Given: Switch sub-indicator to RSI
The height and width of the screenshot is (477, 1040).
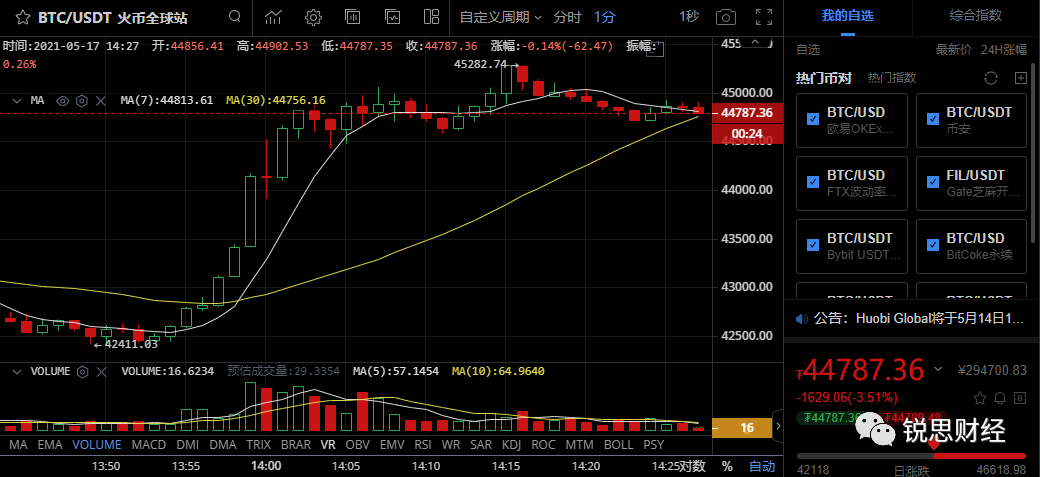Looking at the screenshot, I should tap(422, 444).
